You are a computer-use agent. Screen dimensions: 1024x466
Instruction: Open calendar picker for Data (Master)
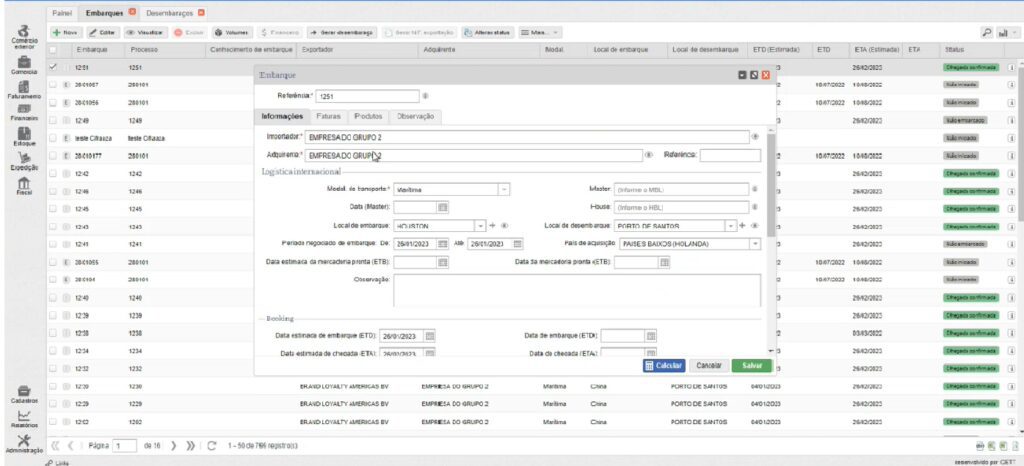(x=442, y=207)
